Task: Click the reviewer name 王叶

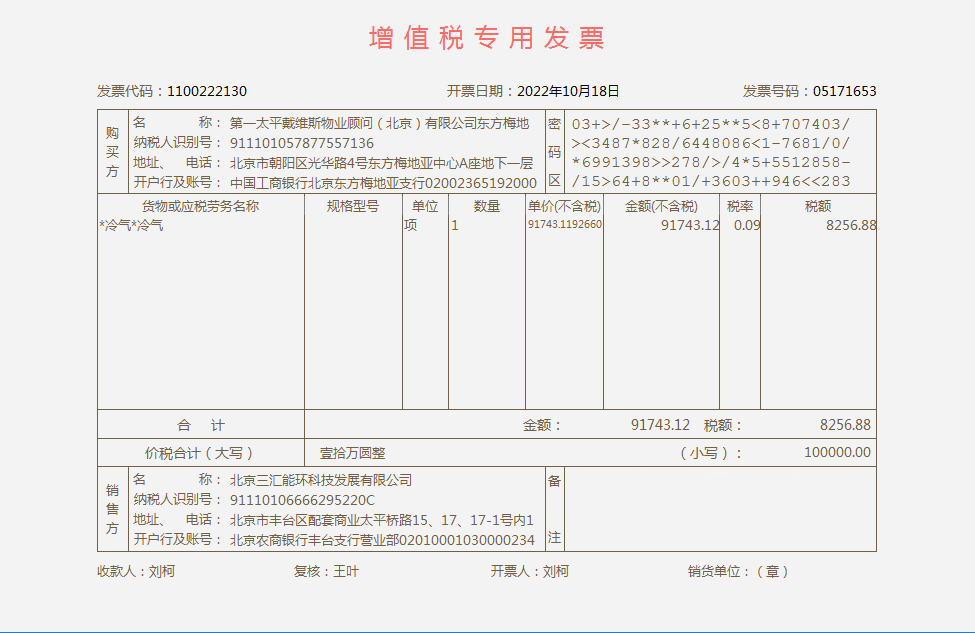Action: (x=346, y=572)
